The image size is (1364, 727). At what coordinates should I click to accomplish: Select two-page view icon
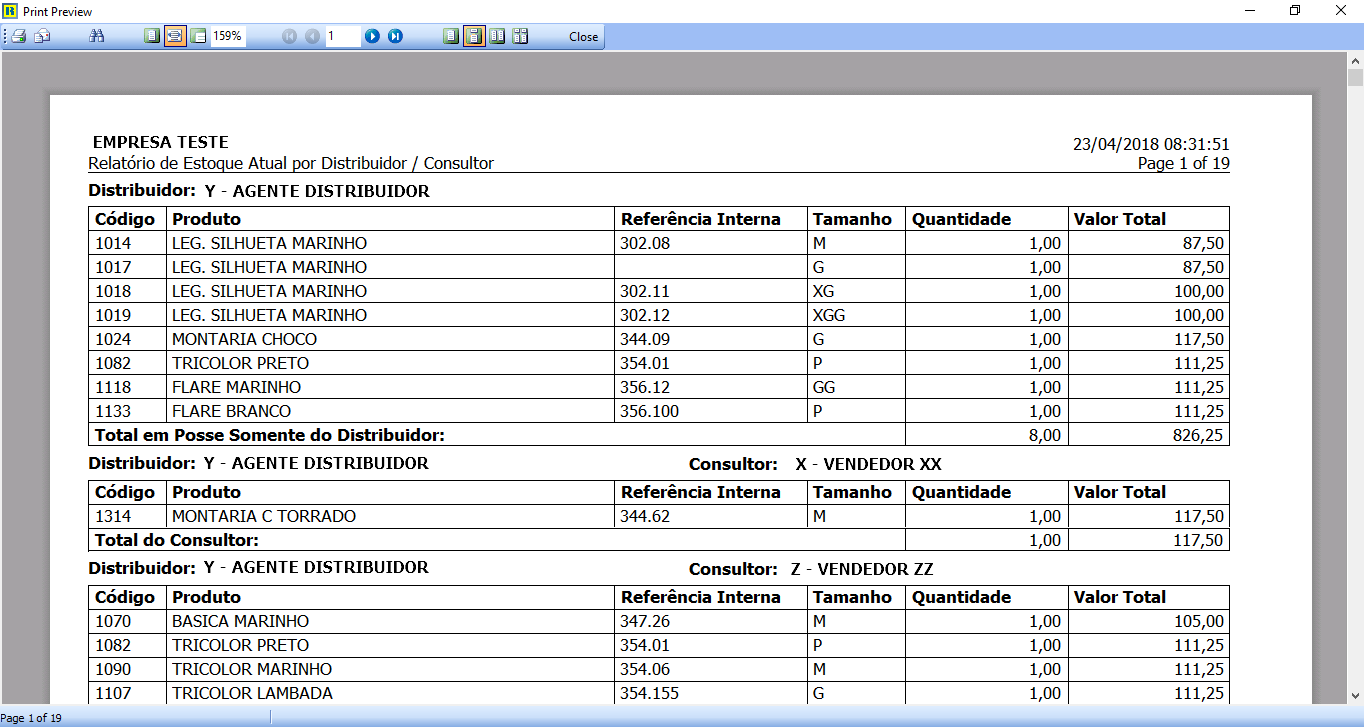497,36
